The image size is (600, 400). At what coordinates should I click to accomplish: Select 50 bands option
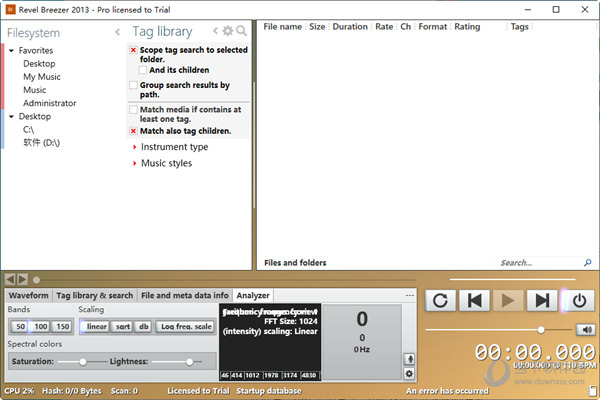point(20,327)
